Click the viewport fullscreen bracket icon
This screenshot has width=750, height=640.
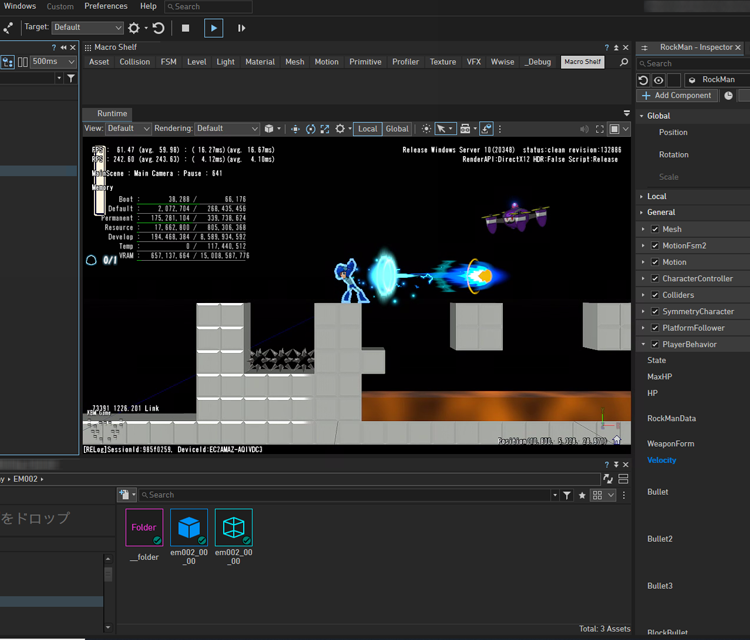[x=600, y=129]
